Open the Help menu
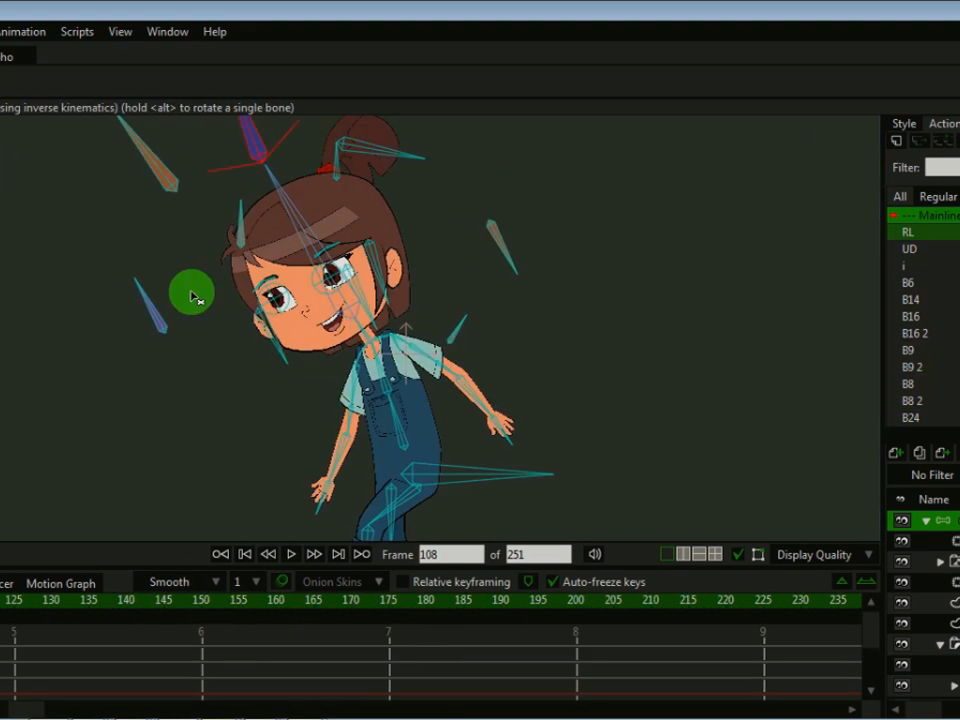 [215, 32]
